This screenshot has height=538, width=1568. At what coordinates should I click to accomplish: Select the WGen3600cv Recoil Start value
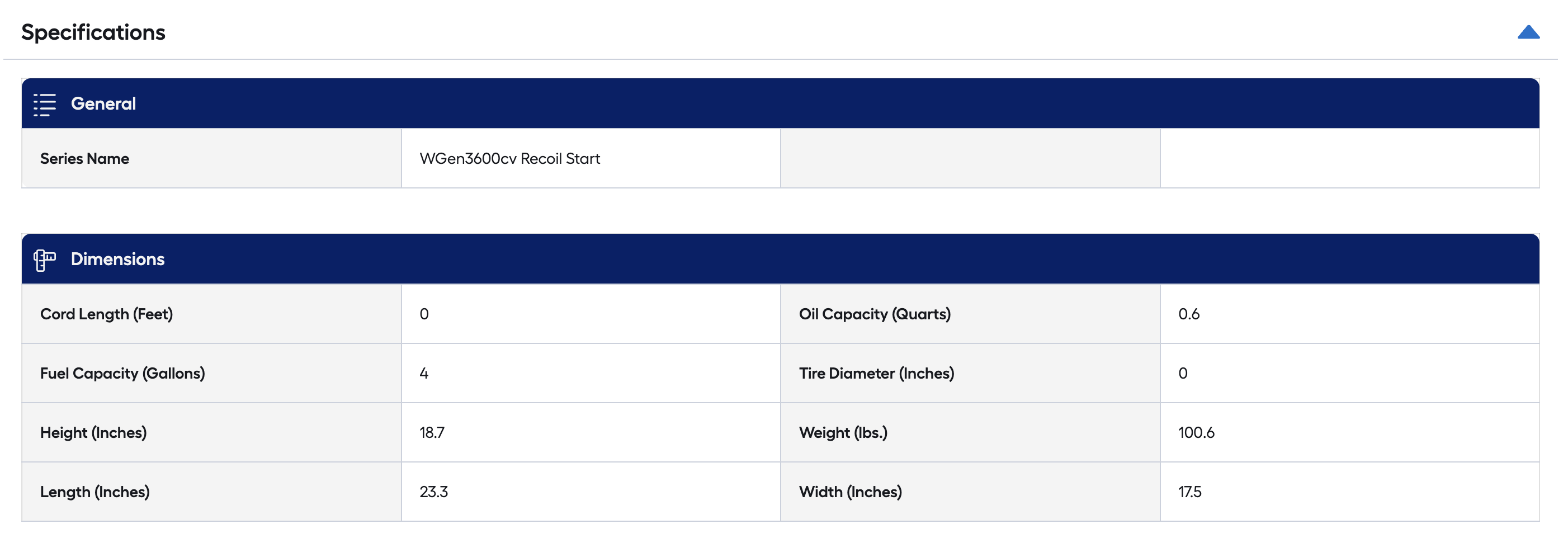coord(509,159)
